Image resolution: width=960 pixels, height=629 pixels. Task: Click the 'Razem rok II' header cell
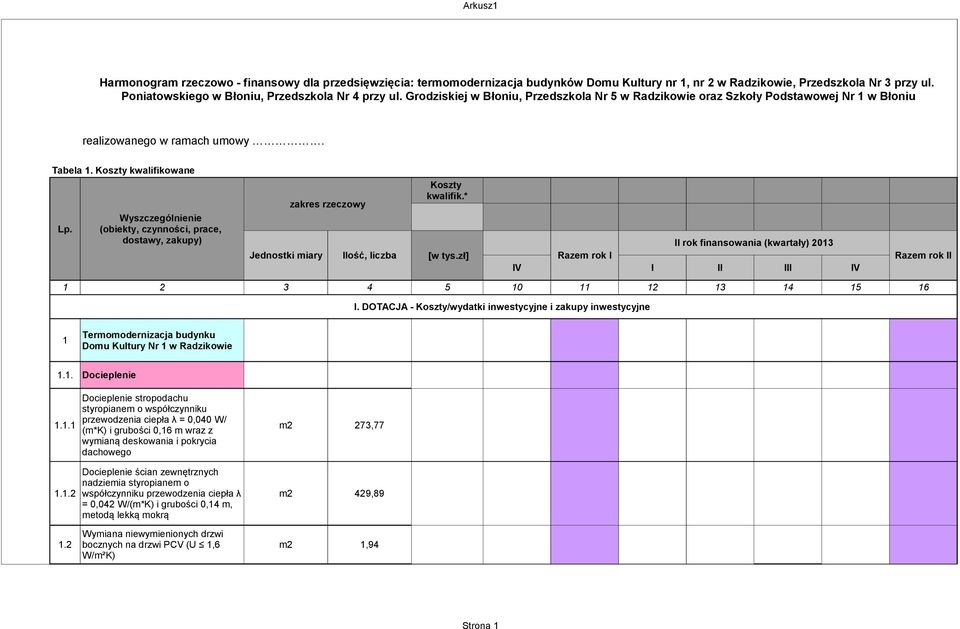923,255
